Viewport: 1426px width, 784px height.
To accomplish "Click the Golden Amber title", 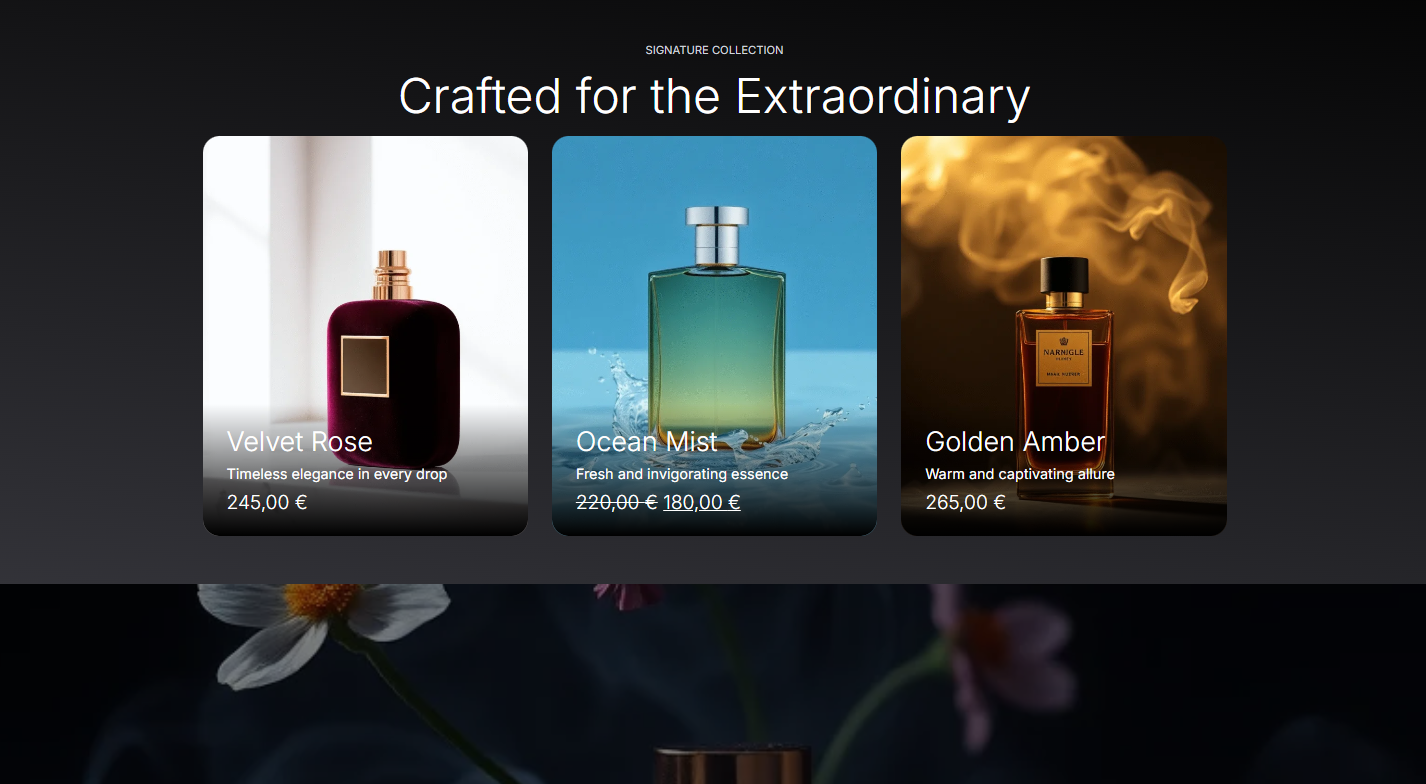I will [x=1015, y=442].
